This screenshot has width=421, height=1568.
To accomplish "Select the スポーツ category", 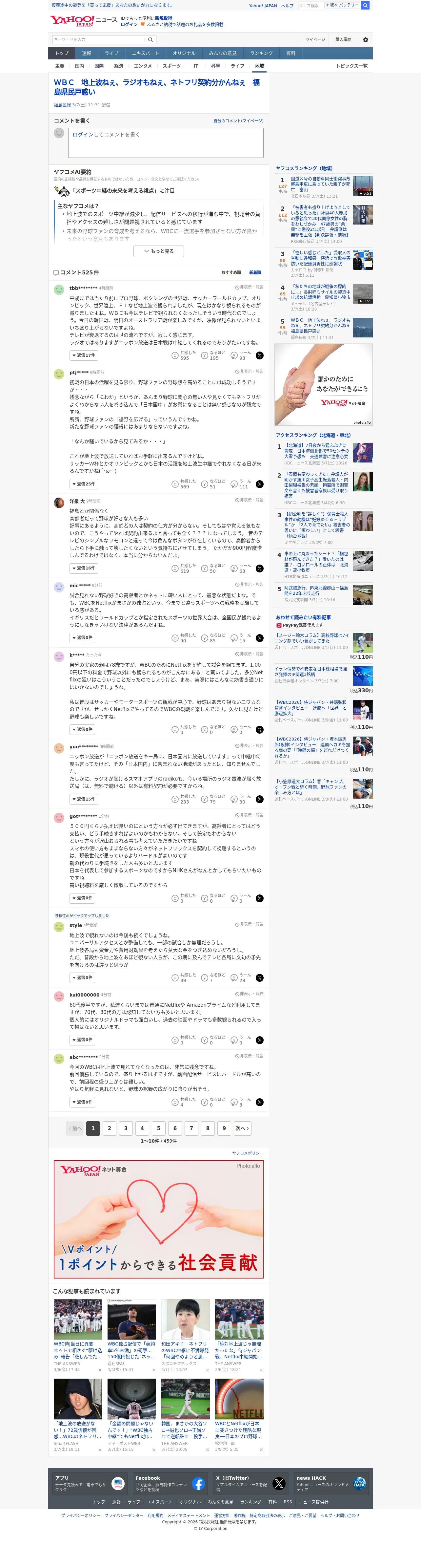I will pos(171,66).
